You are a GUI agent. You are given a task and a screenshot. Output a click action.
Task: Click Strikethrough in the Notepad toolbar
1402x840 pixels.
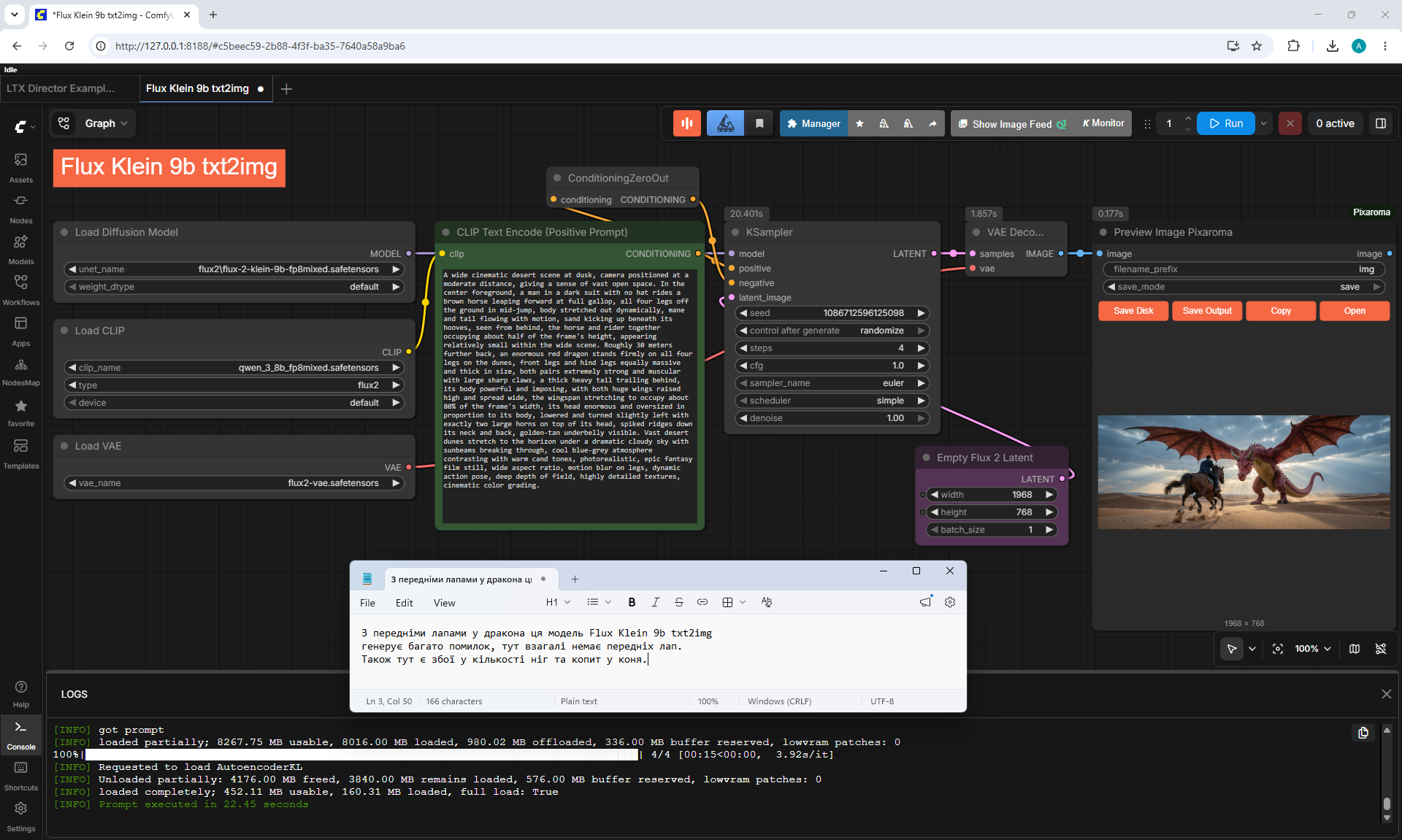pyautogui.click(x=679, y=602)
